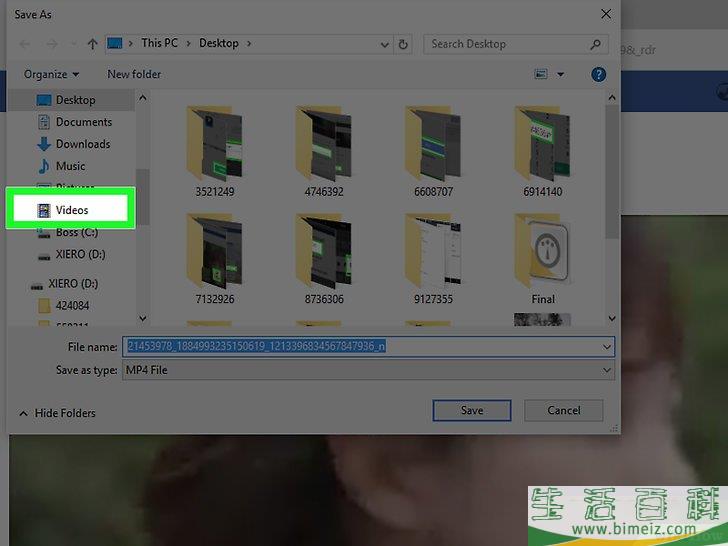Click file list scrollbar down arrow
The width and height of the screenshot is (728, 546).
tap(612, 318)
